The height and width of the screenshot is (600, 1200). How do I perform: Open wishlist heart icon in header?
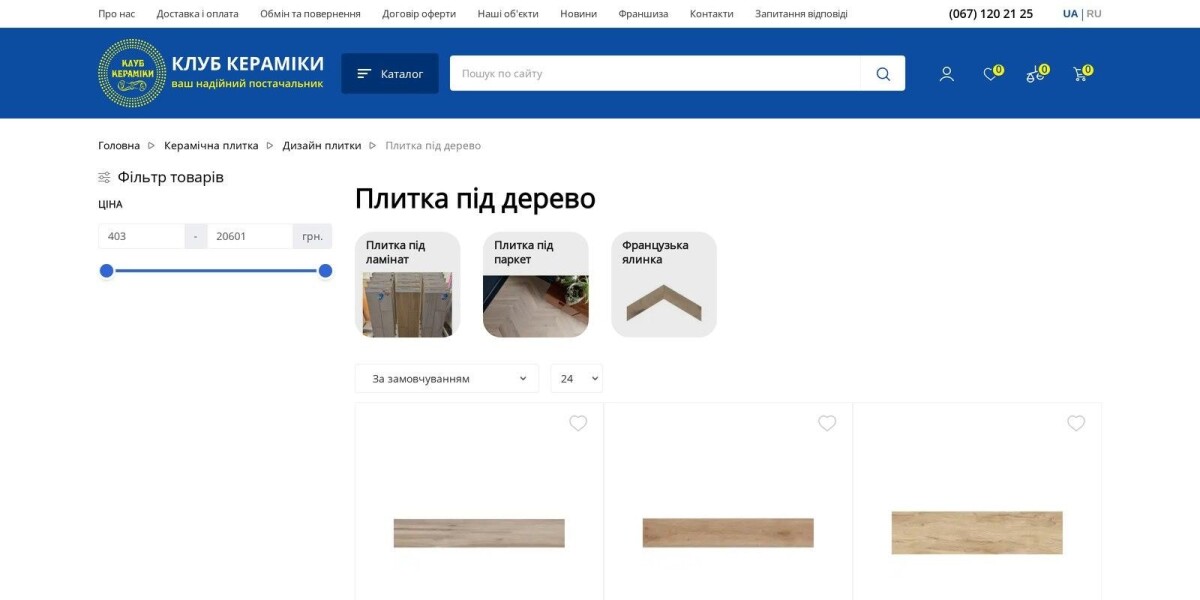pyautogui.click(x=991, y=74)
